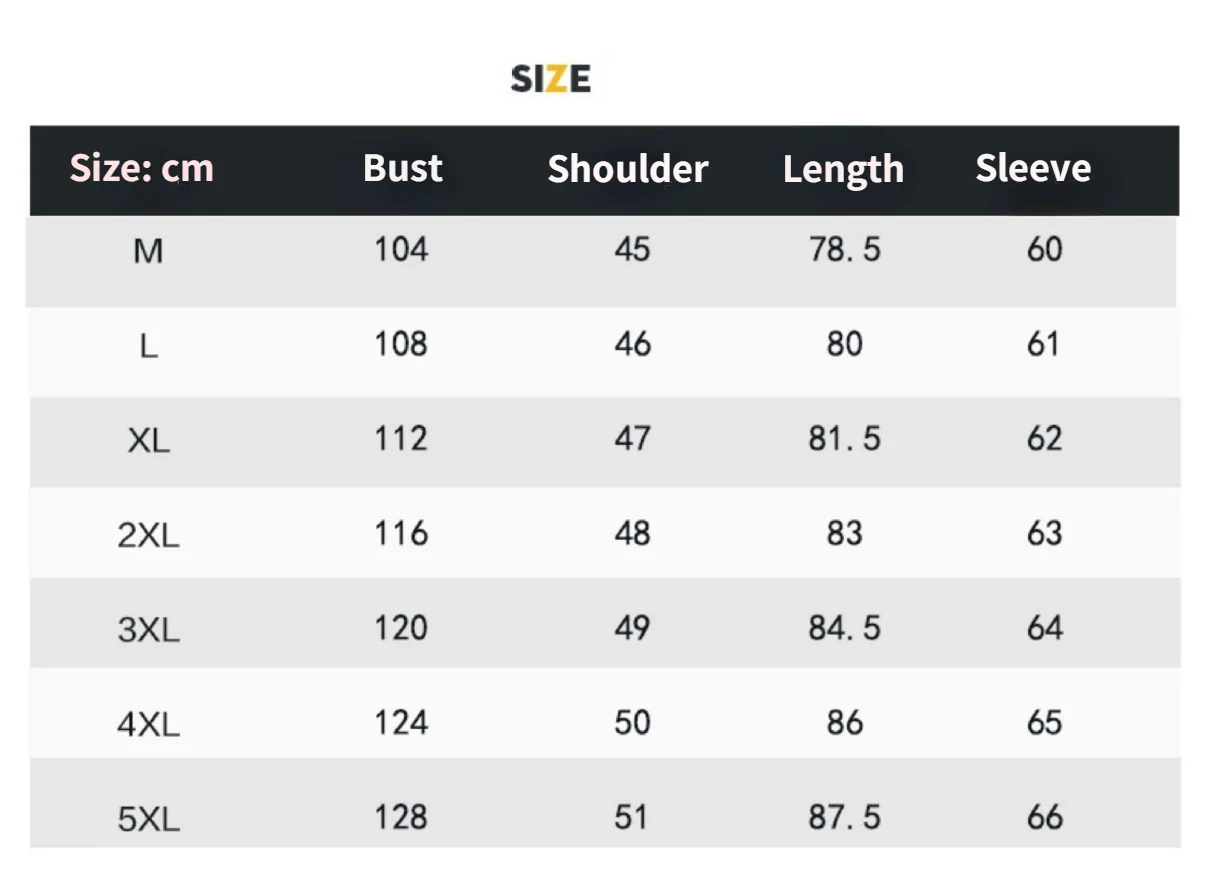Click the 2XL size row label
The width and height of the screenshot is (1205, 880).
[148, 536]
